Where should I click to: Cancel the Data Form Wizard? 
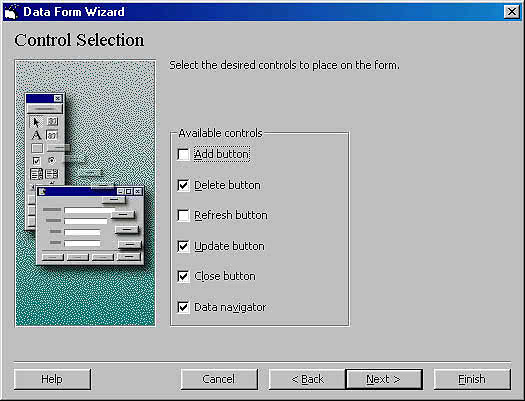(219, 379)
